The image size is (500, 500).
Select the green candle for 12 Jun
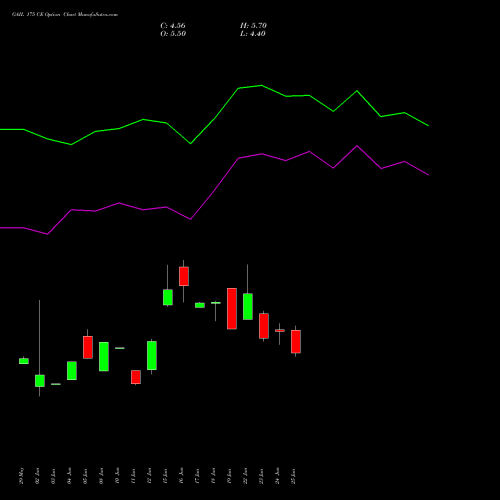pos(152,355)
